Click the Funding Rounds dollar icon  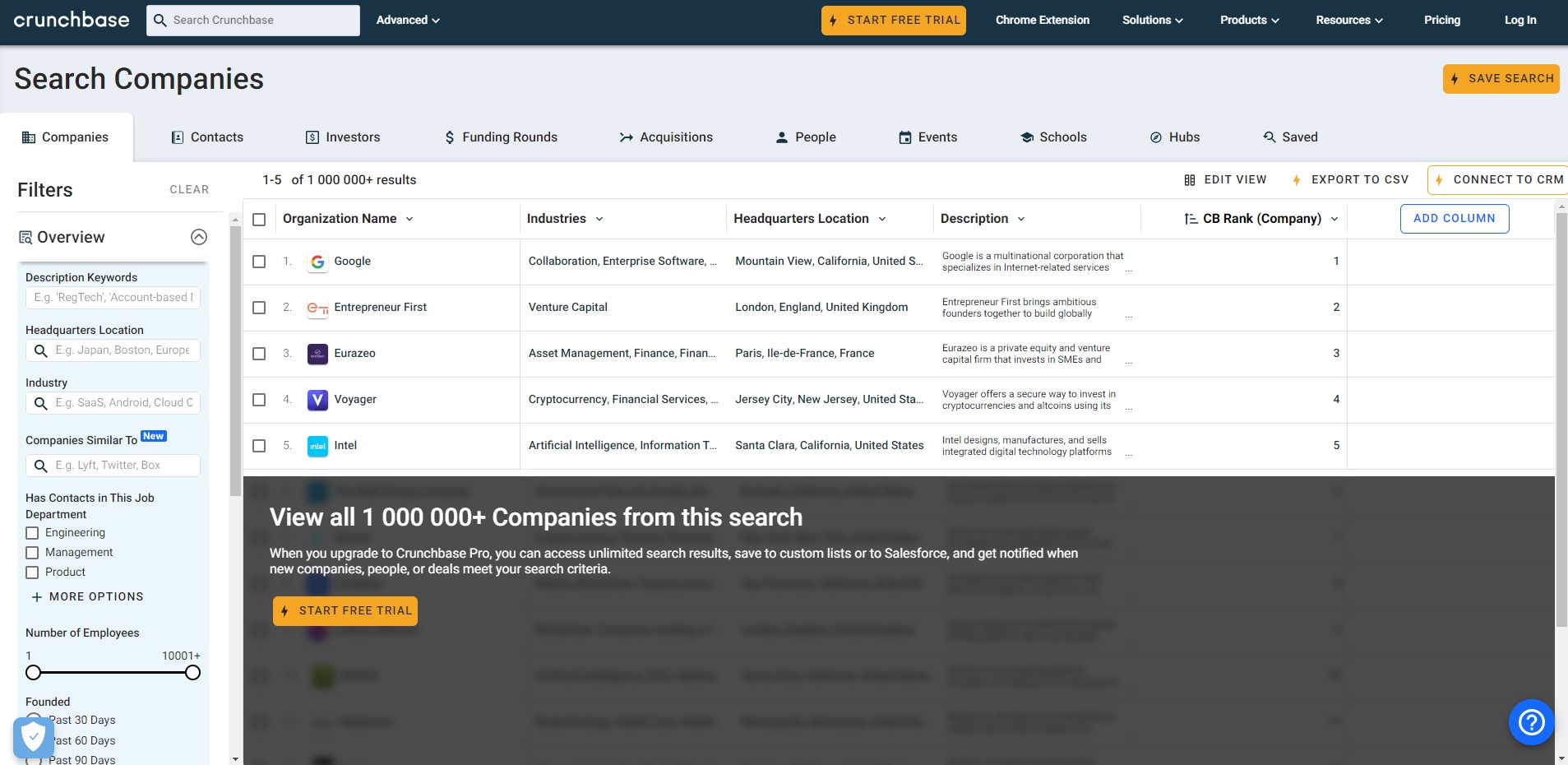click(449, 137)
